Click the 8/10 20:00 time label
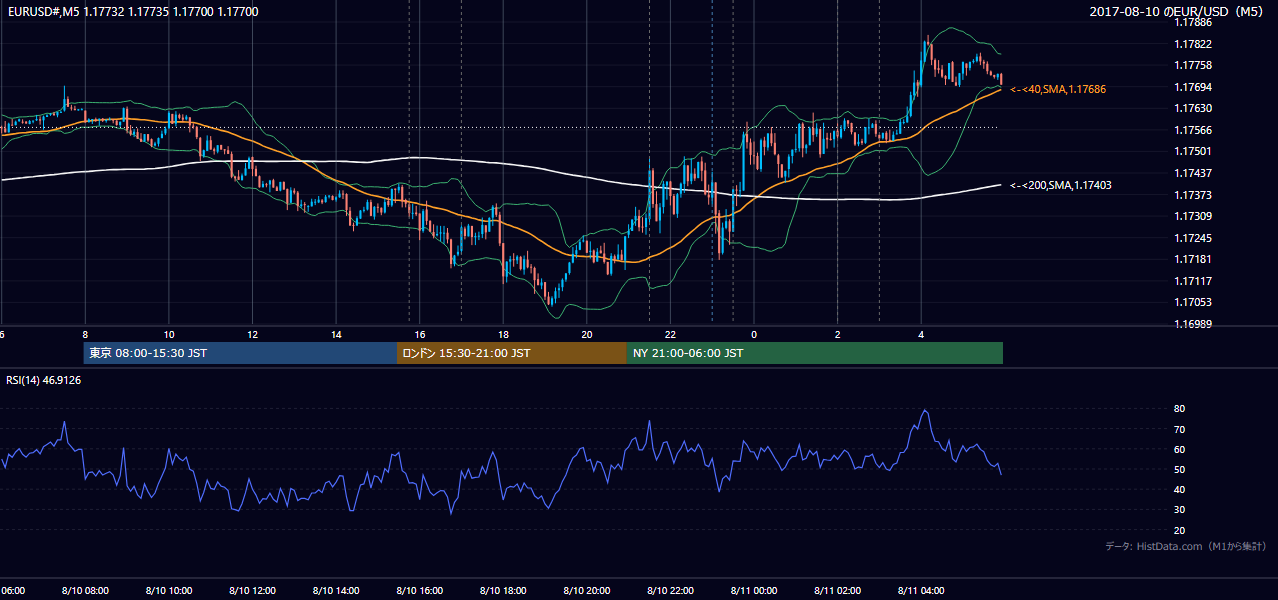Viewport: 1278px width, 600px height. pos(587,591)
